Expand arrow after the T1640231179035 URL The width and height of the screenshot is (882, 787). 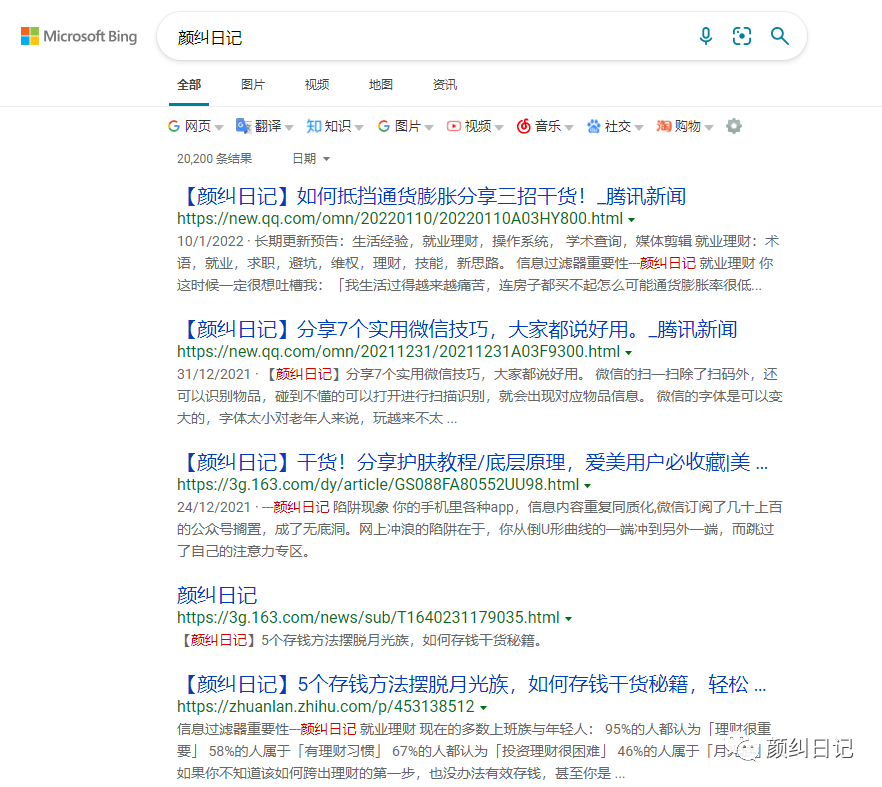pos(569,619)
